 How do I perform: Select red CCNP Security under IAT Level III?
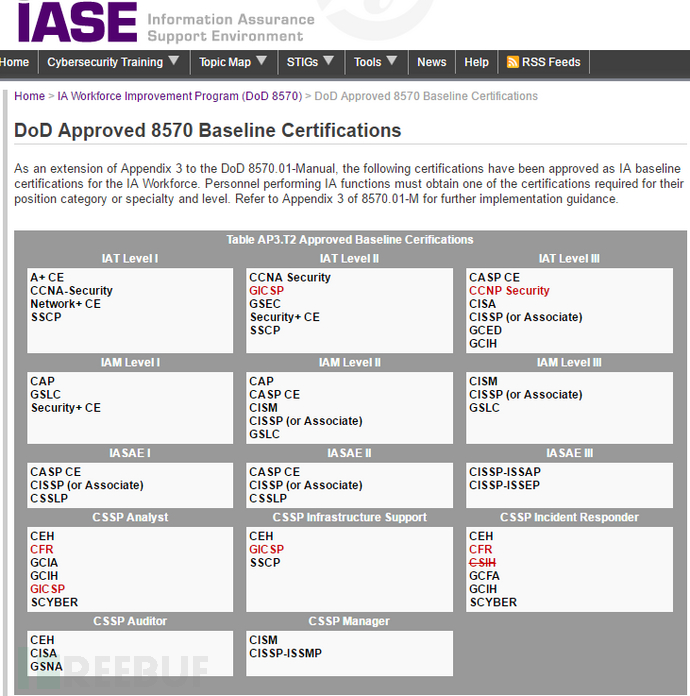(509, 291)
